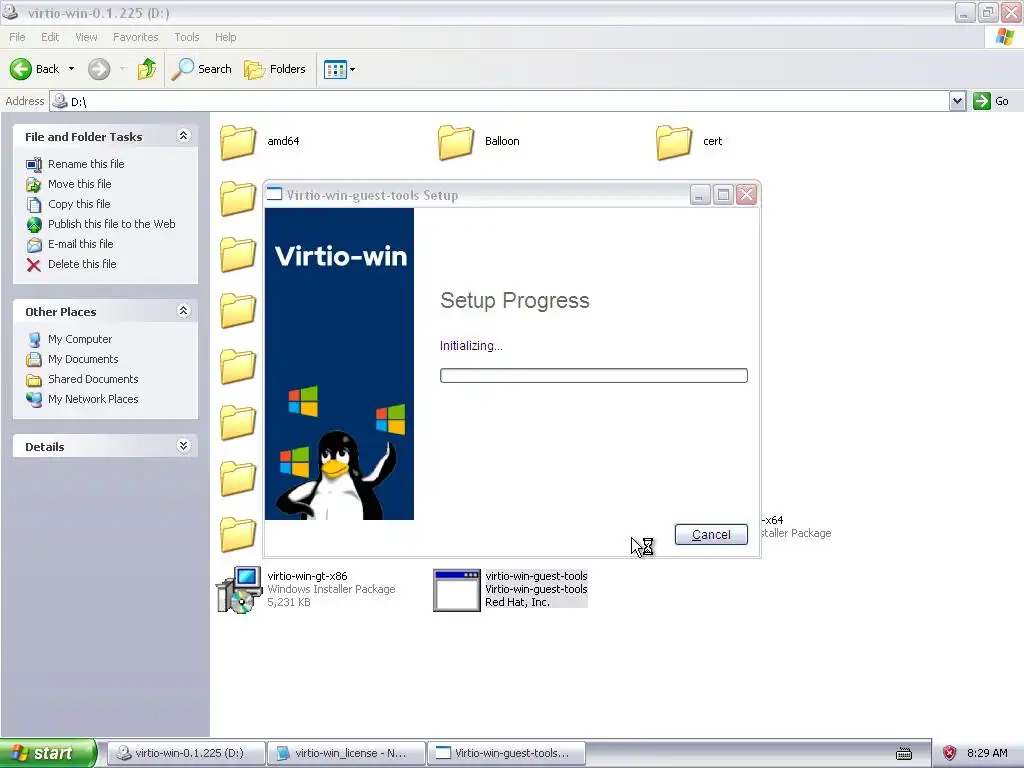Cancel the Virtio-win setup

click(711, 534)
